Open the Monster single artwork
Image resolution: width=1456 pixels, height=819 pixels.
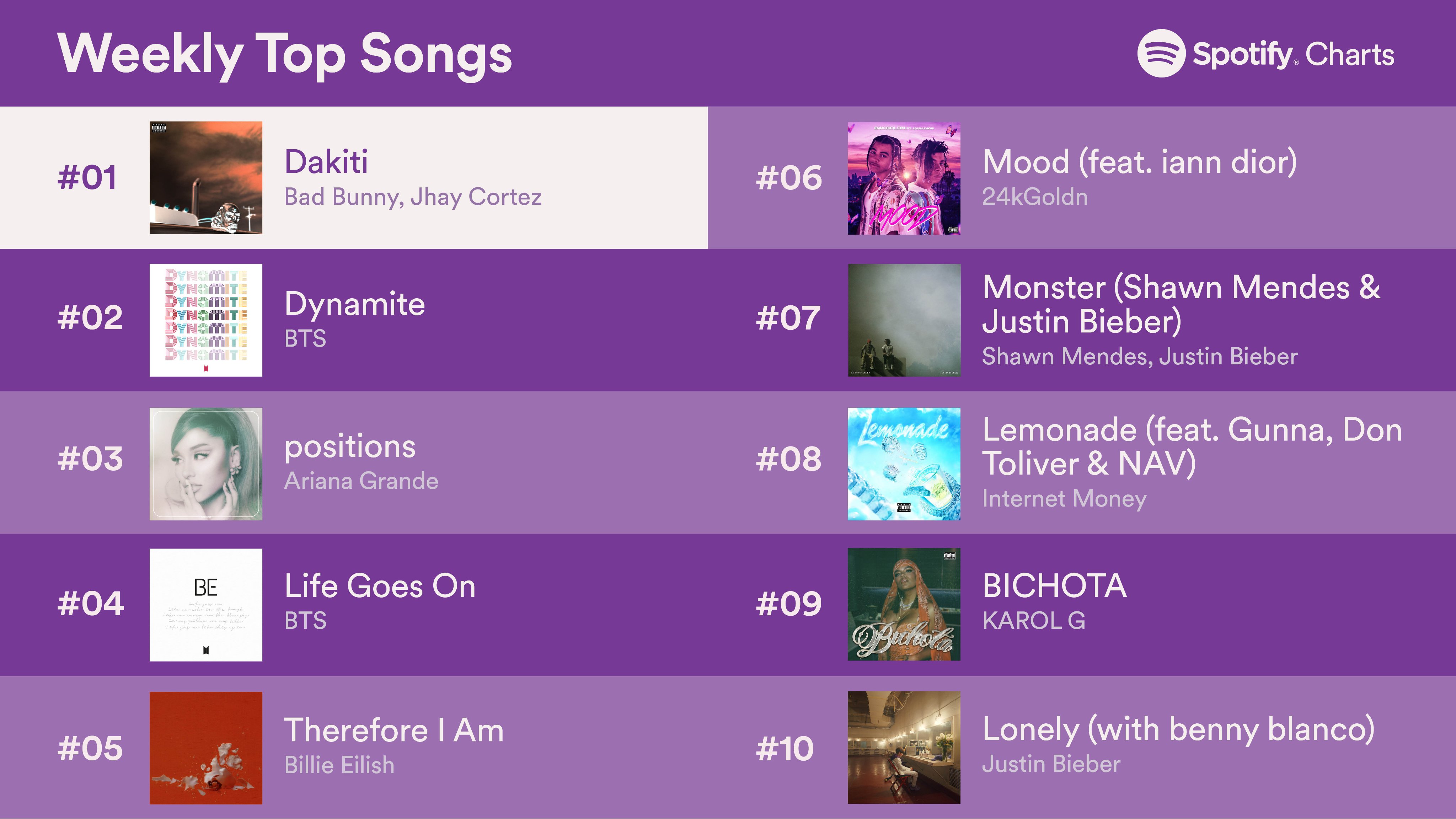903,320
